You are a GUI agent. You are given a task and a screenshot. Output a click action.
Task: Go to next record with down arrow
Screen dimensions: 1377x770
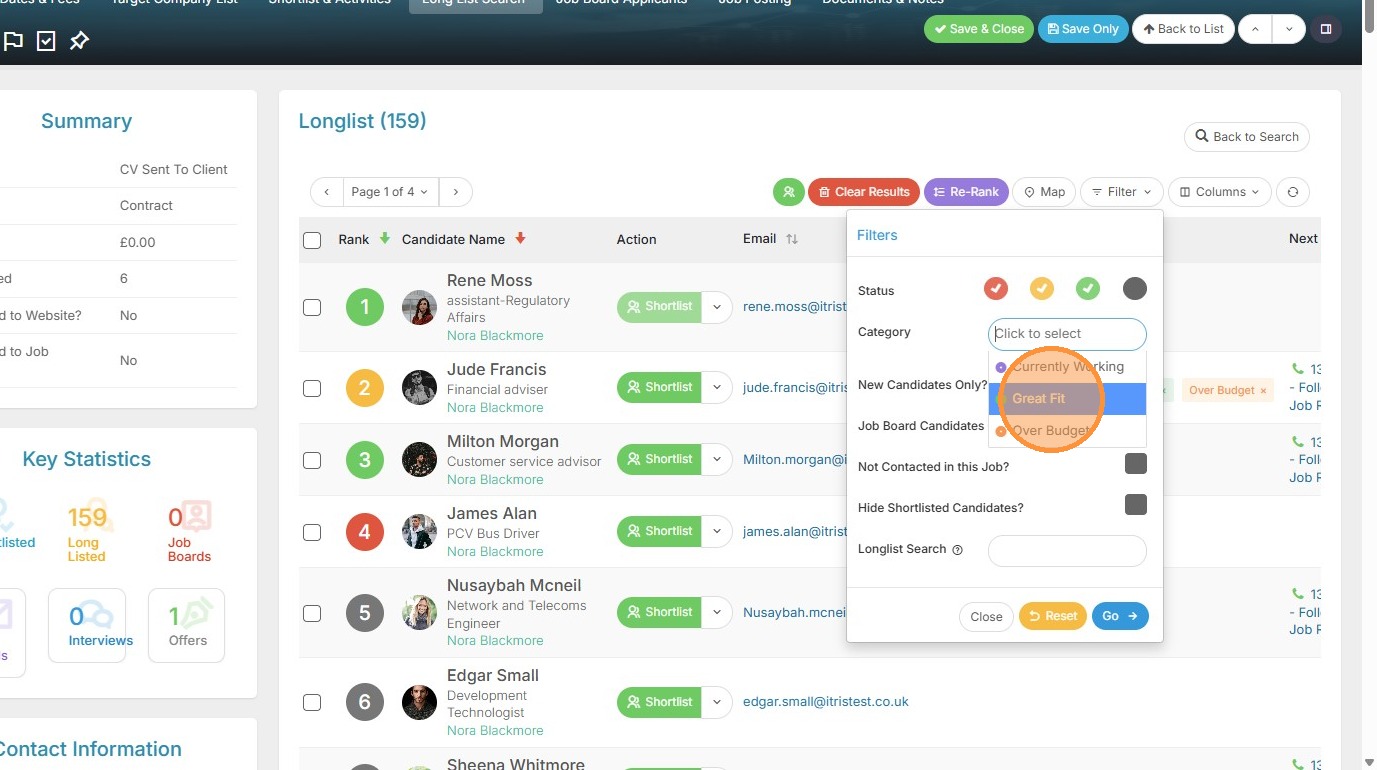pyautogui.click(x=1289, y=29)
